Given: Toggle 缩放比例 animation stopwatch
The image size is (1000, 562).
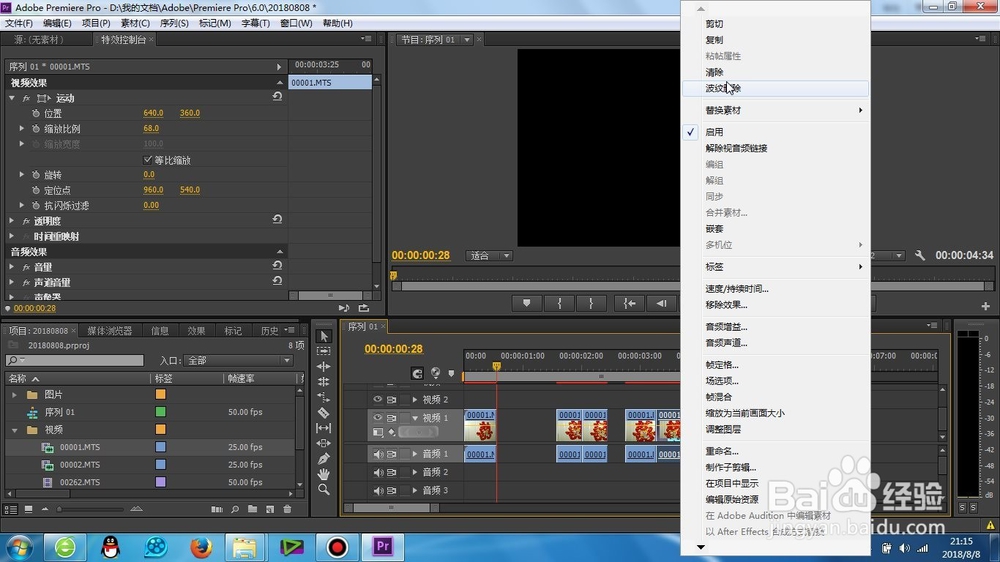Looking at the screenshot, I should point(36,128).
